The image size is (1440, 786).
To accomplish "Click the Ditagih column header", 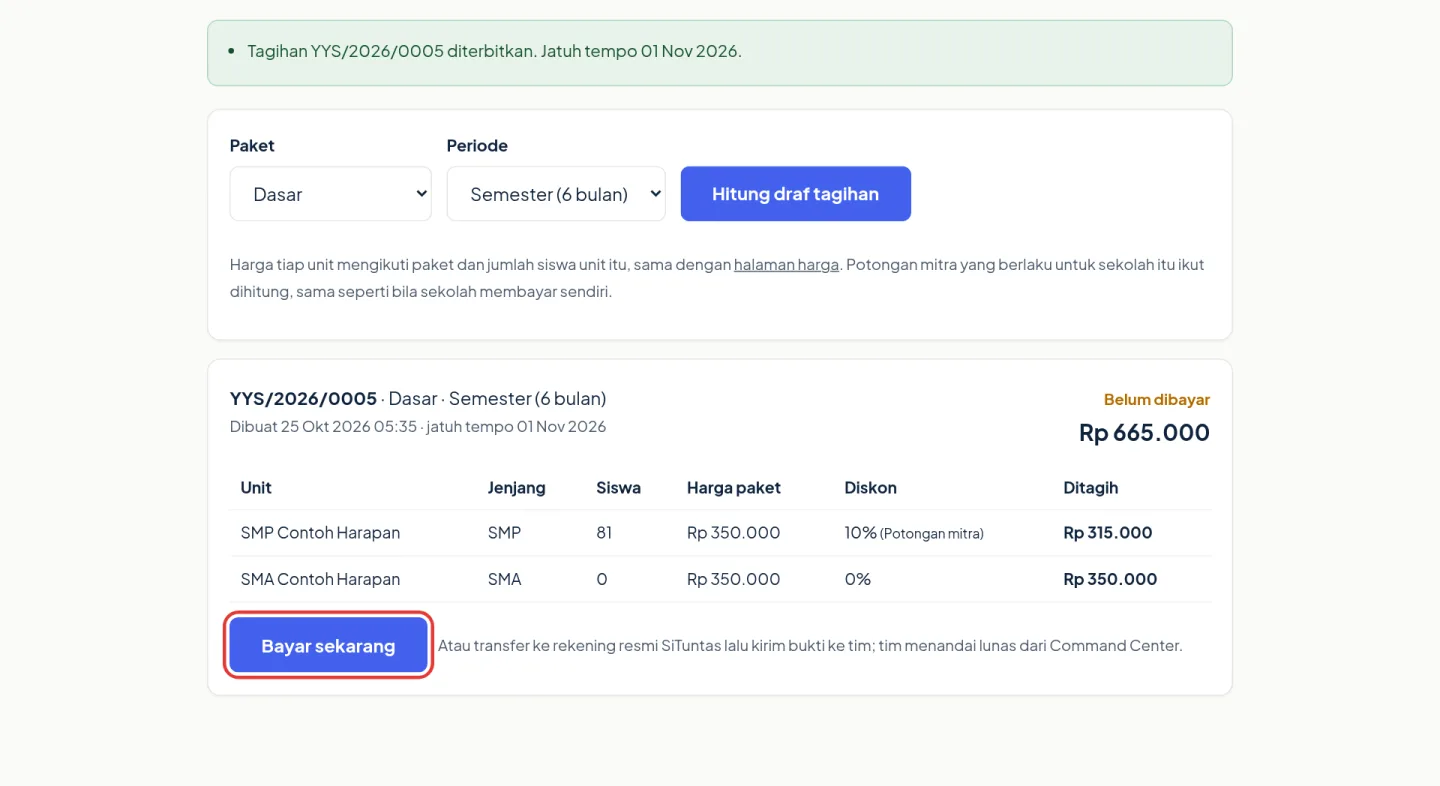I will click(x=1091, y=488).
